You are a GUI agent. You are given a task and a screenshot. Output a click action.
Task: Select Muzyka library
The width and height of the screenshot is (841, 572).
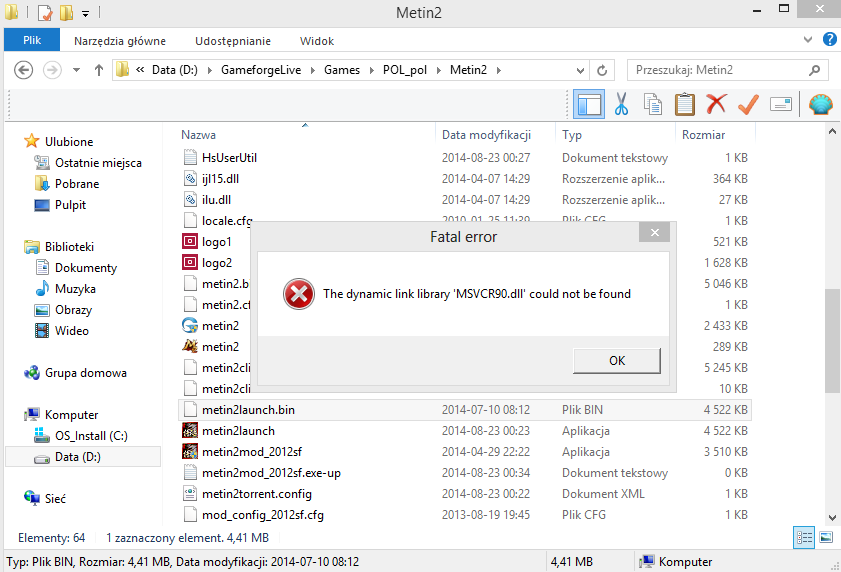point(75,289)
